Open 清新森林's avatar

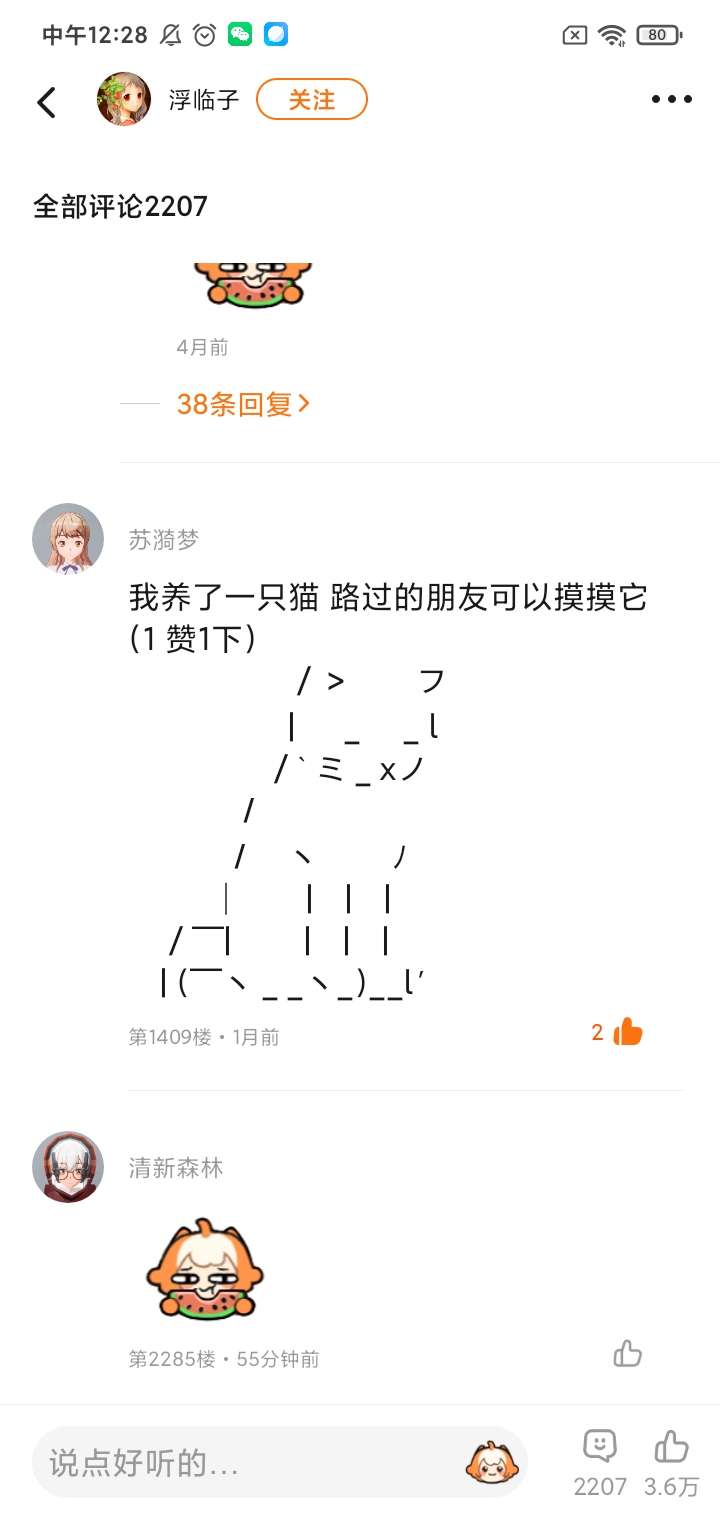[x=68, y=1167]
